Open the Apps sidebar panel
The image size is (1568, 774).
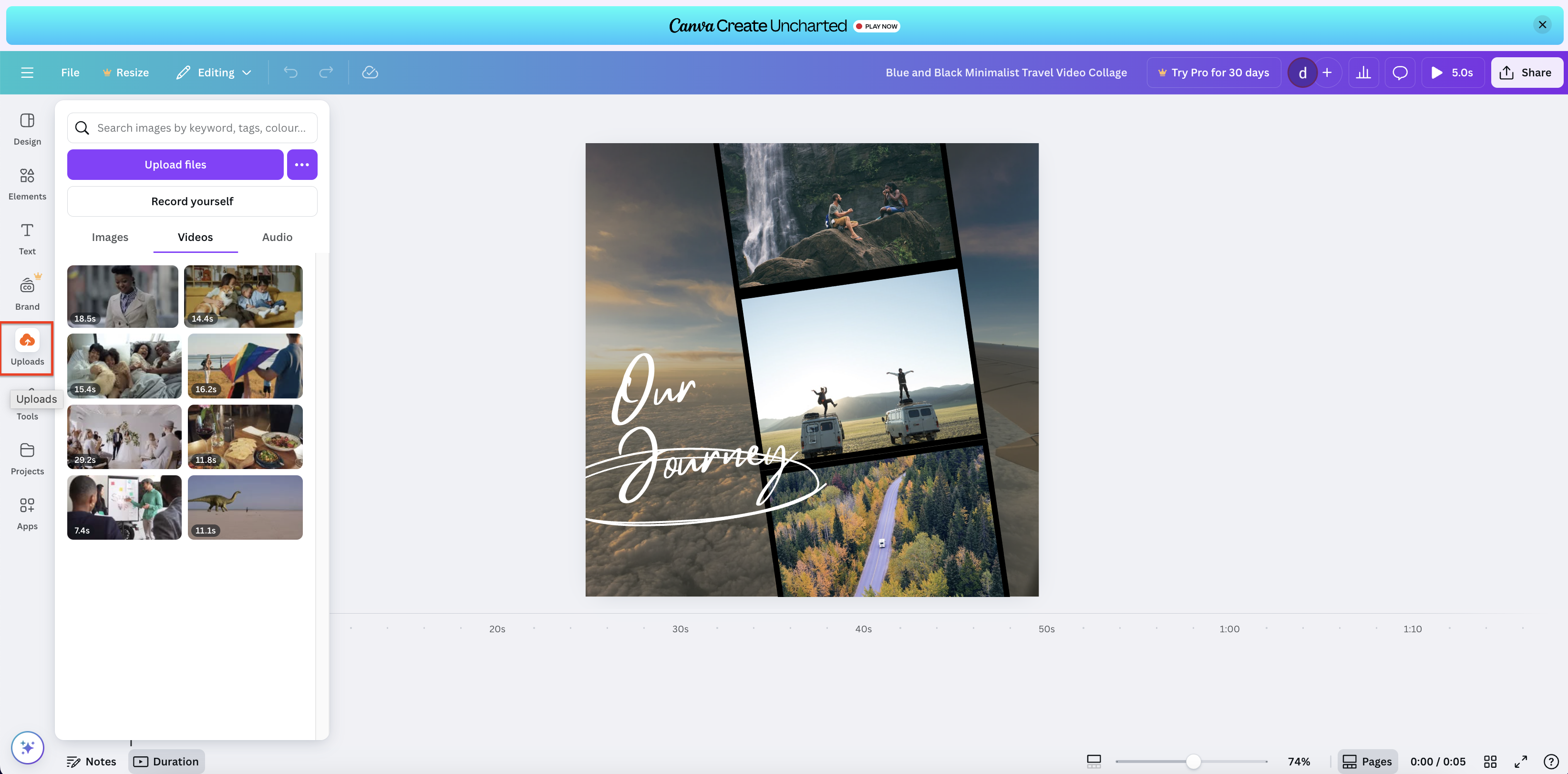(27, 513)
